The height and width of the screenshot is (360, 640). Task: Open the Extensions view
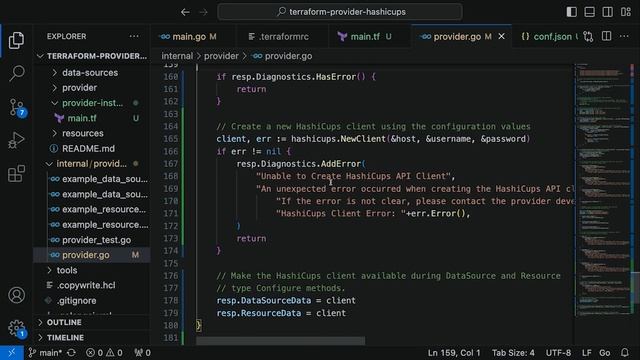pos(16,174)
